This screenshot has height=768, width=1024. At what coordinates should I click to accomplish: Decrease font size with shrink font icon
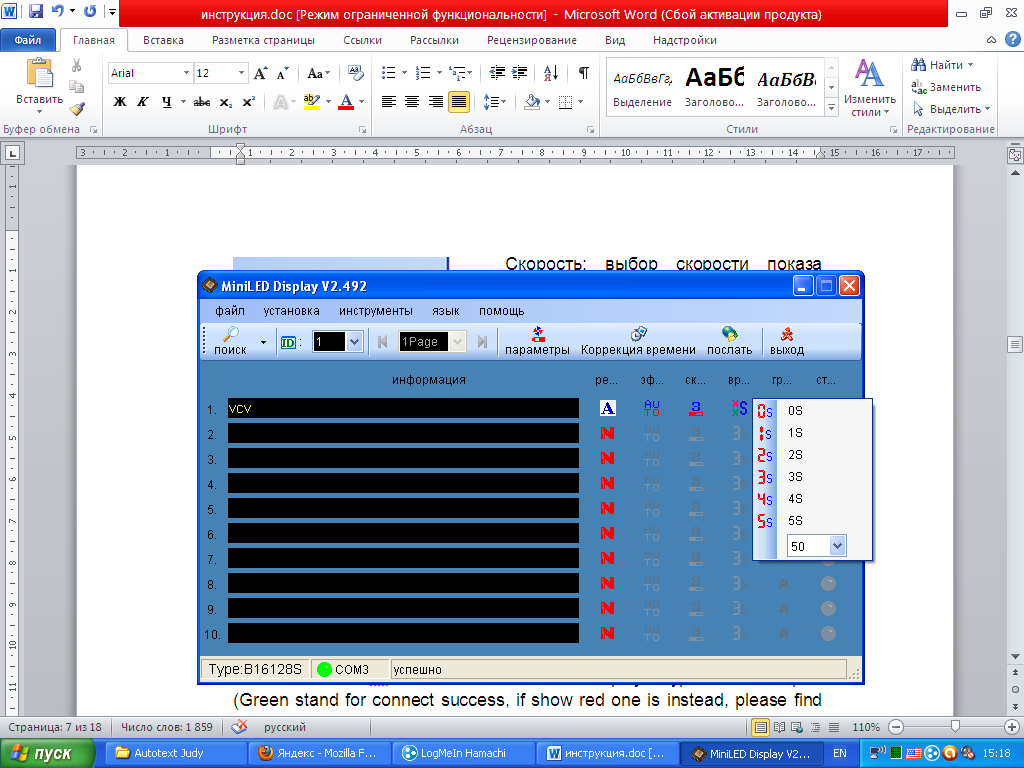click(x=282, y=73)
